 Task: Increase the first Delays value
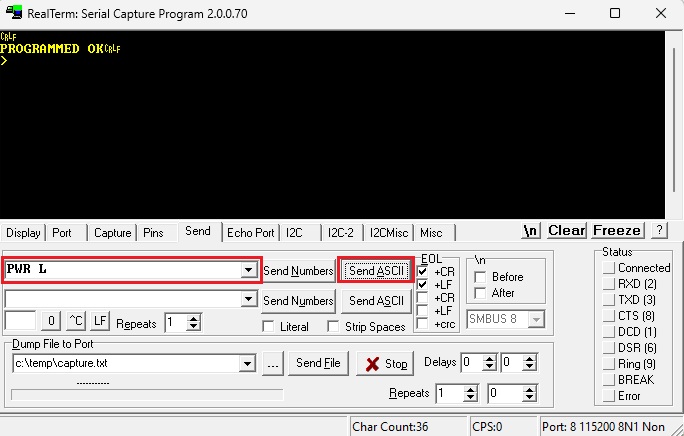(x=489, y=358)
